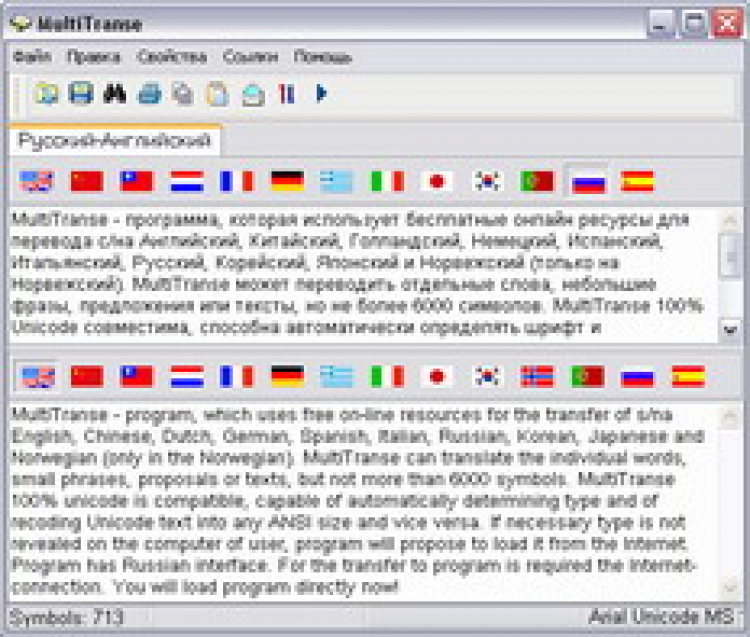Image resolution: width=750 pixels, height=637 pixels.
Task: Choose Netherlands flag in source language row
Action: tap(187, 181)
